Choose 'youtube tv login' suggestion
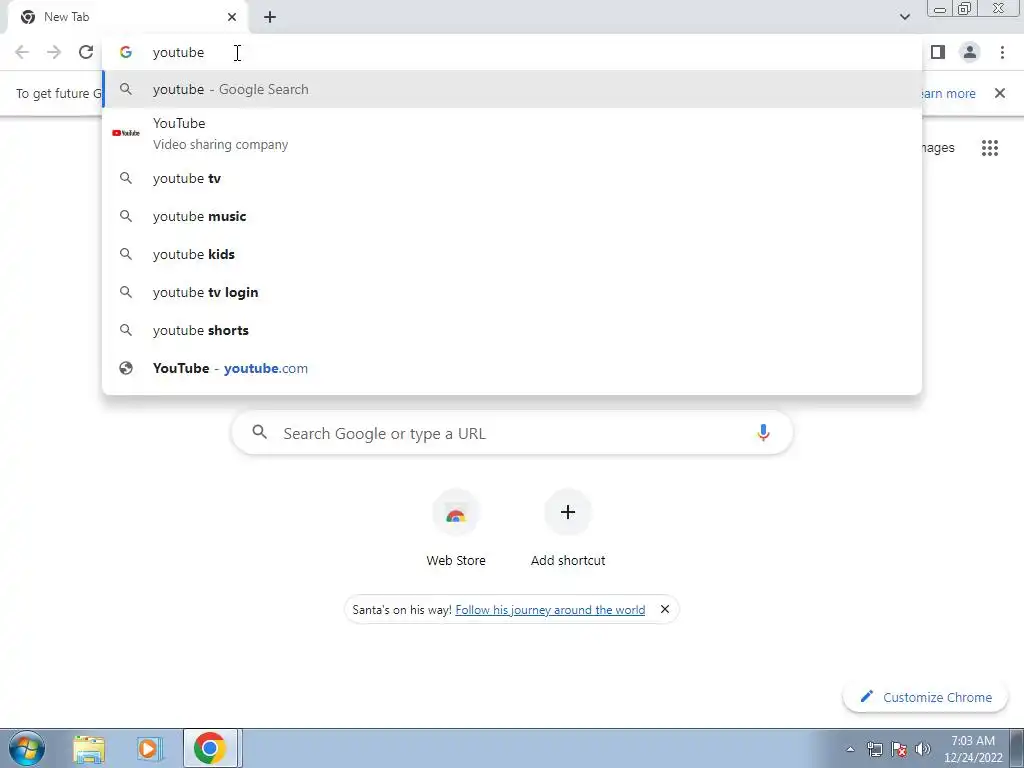 pos(512,292)
